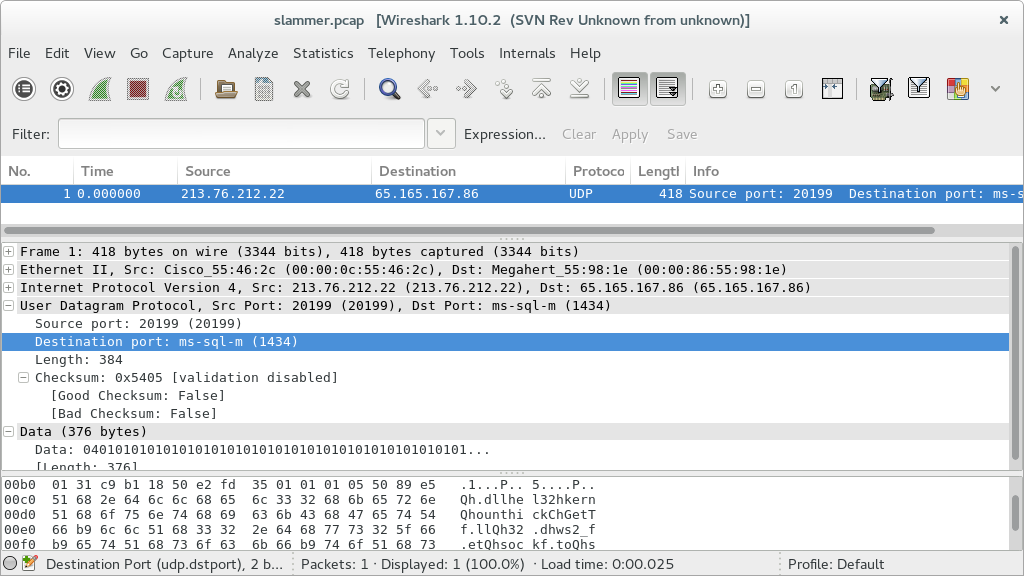Screen dimensions: 1024x576
Task: Jump to the last packet
Action: click(x=579, y=89)
